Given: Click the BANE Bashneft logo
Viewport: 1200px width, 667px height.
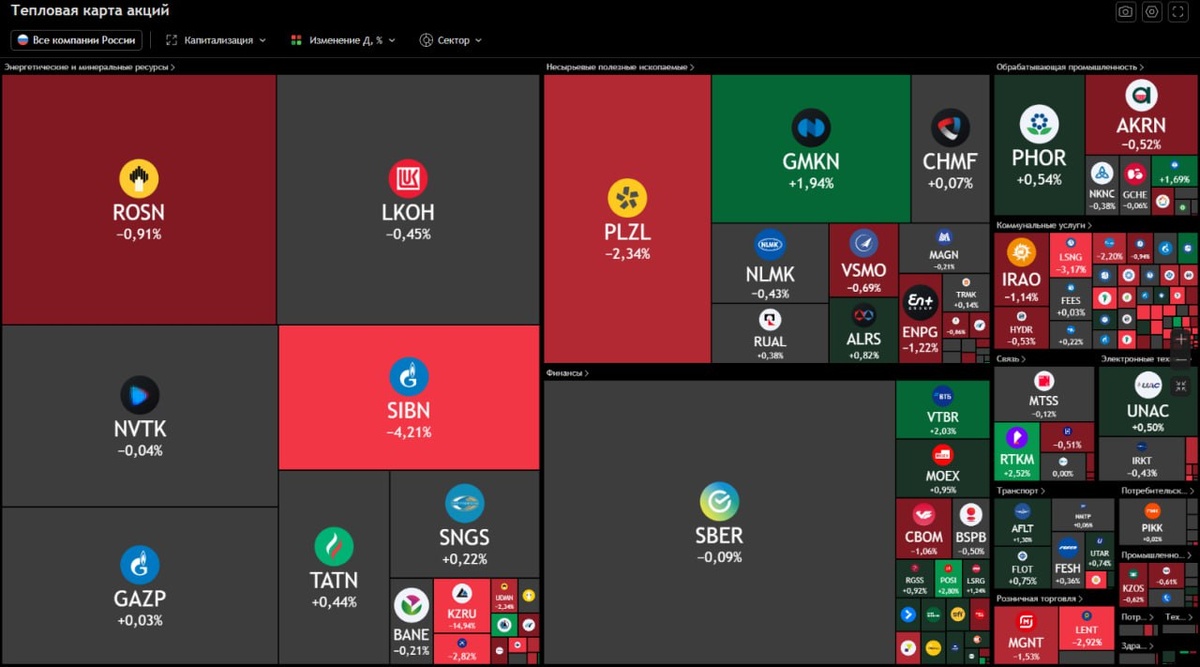Looking at the screenshot, I should (x=411, y=606).
